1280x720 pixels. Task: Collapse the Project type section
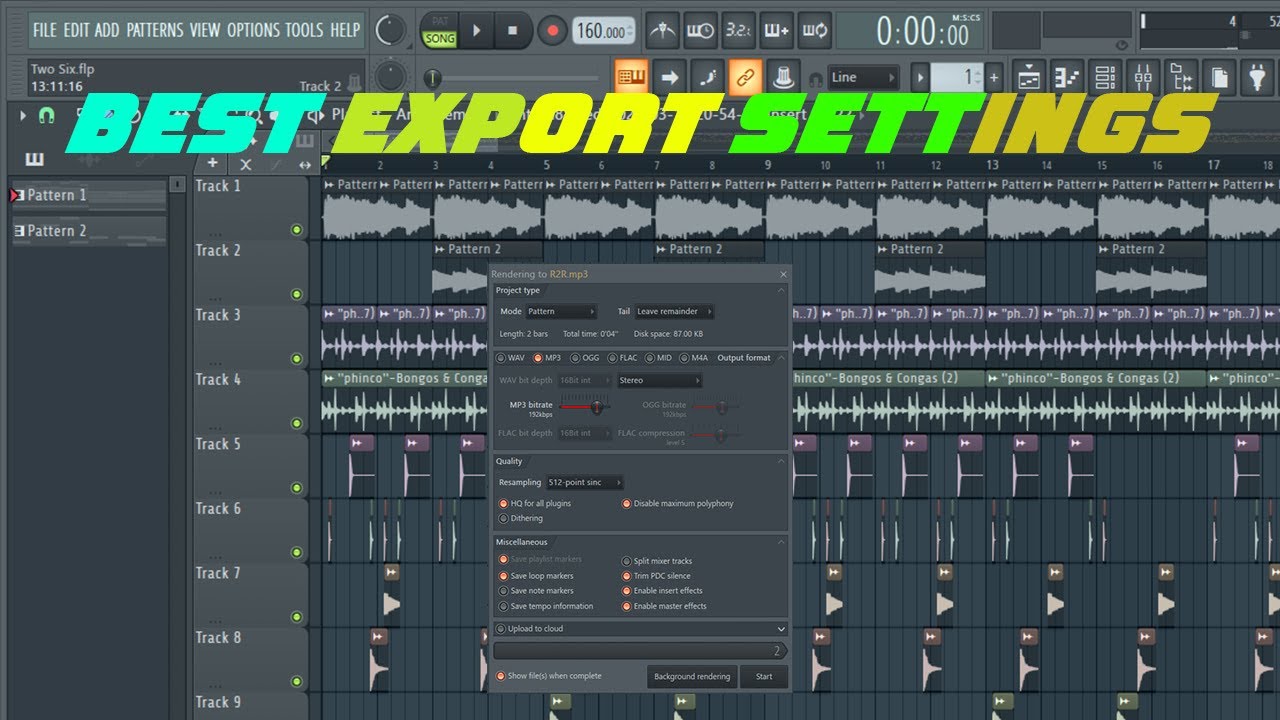pos(781,290)
